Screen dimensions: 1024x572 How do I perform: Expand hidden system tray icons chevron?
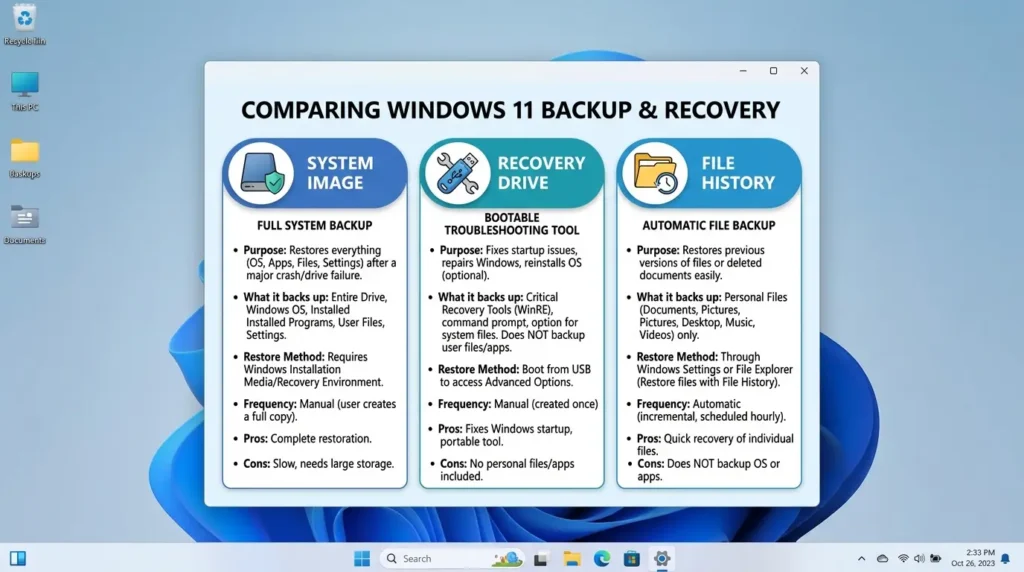861,558
